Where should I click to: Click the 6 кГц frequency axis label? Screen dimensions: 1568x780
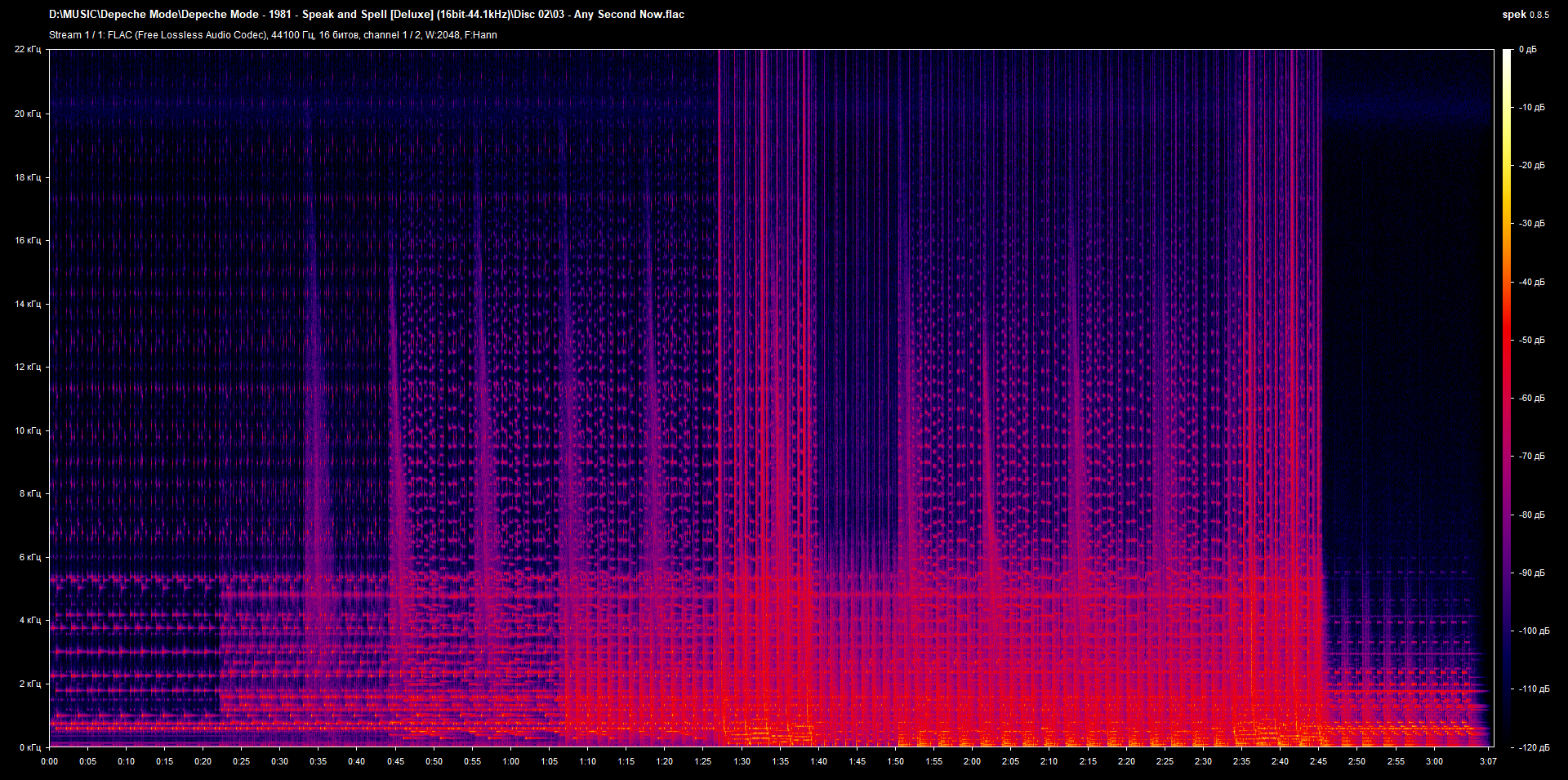(29, 557)
